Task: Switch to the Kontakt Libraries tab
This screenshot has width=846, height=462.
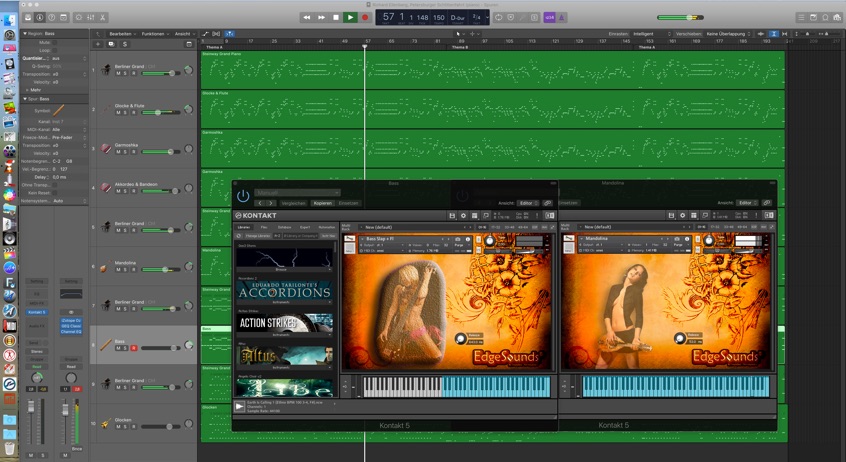Action: click(x=244, y=227)
